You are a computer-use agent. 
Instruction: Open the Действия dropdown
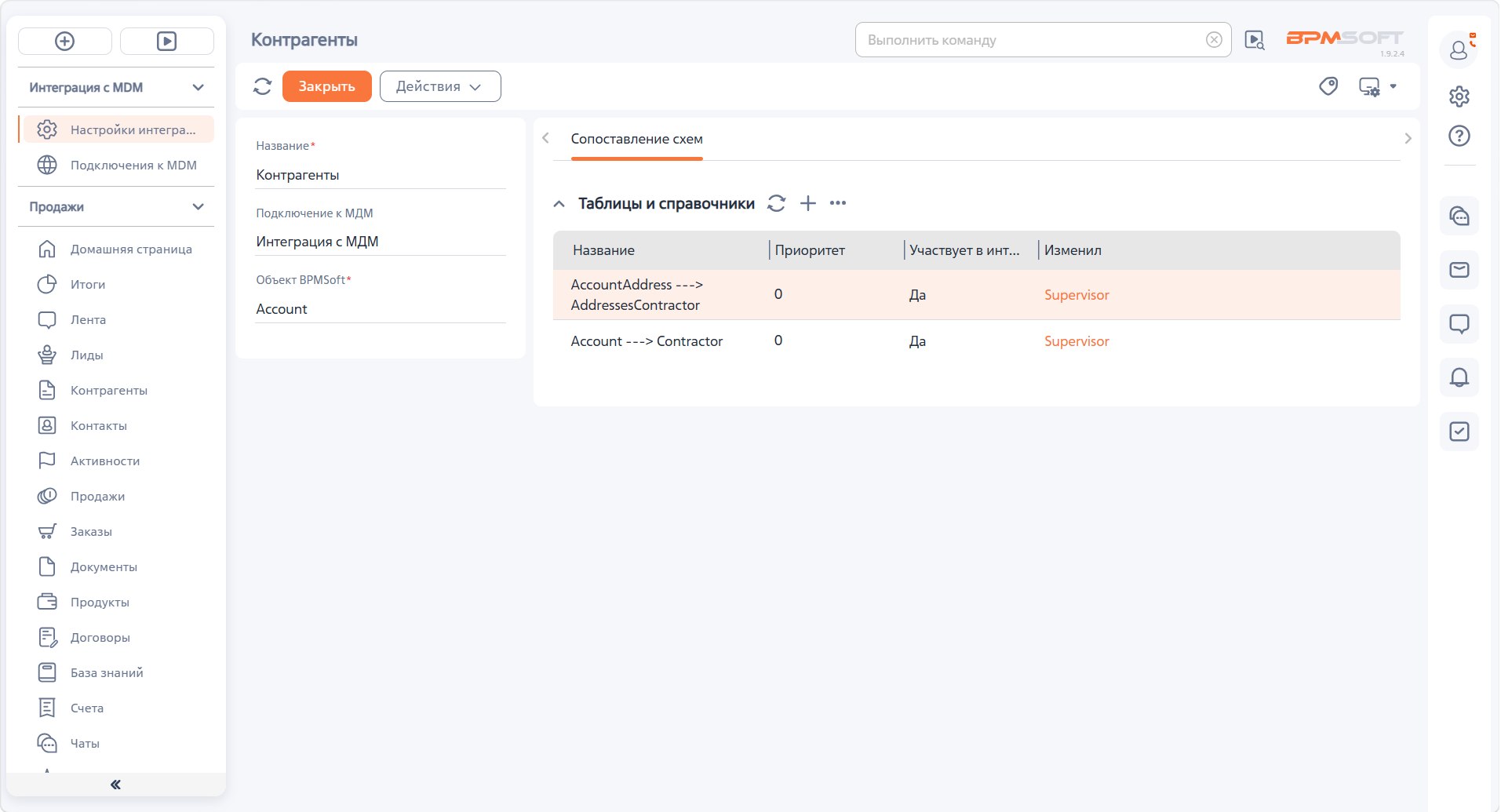click(x=440, y=86)
